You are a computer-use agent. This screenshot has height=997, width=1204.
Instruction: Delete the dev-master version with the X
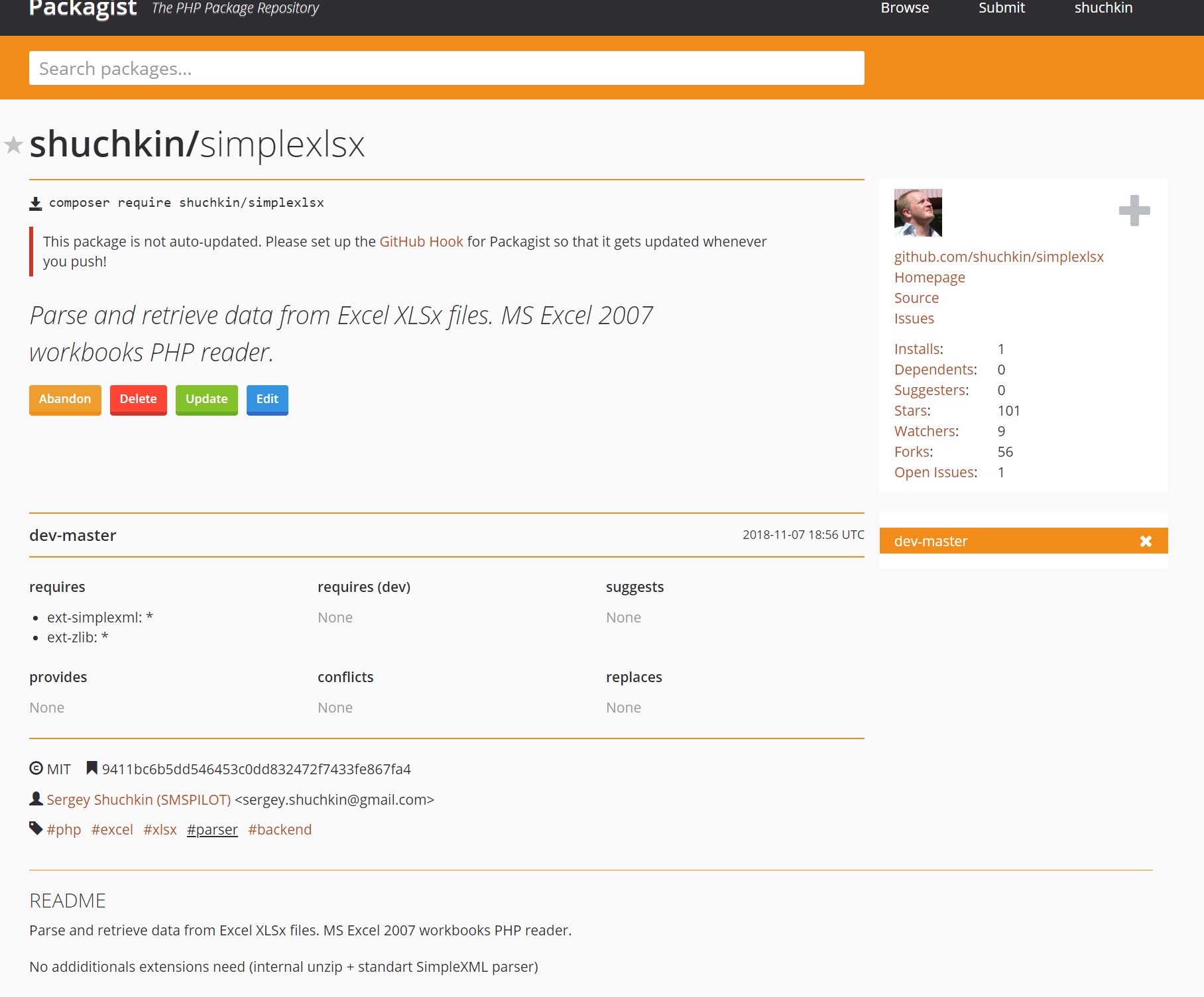pos(1146,541)
